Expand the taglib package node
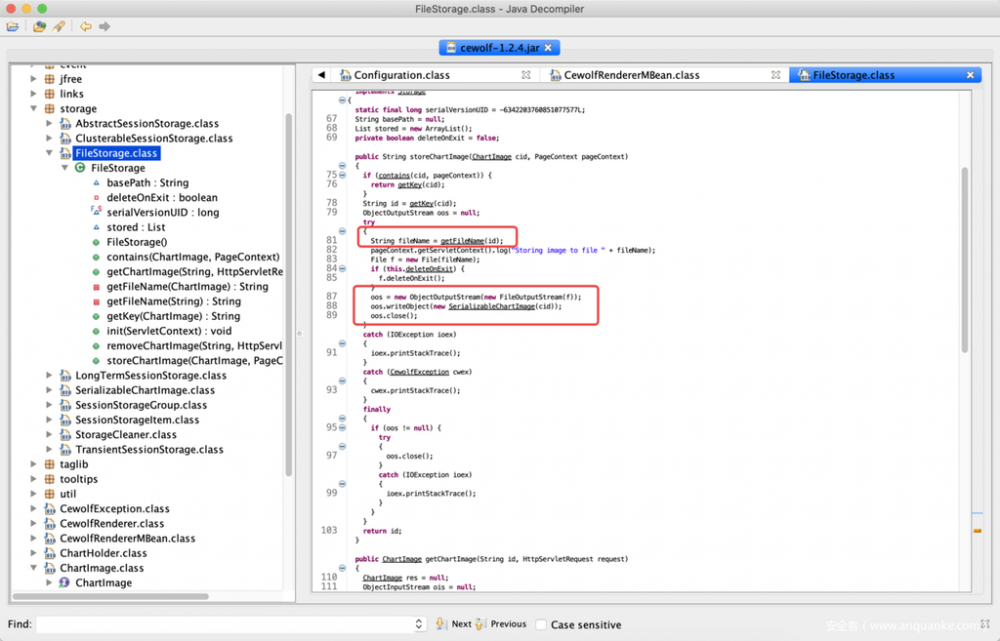1000x641 pixels. coord(34,464)
